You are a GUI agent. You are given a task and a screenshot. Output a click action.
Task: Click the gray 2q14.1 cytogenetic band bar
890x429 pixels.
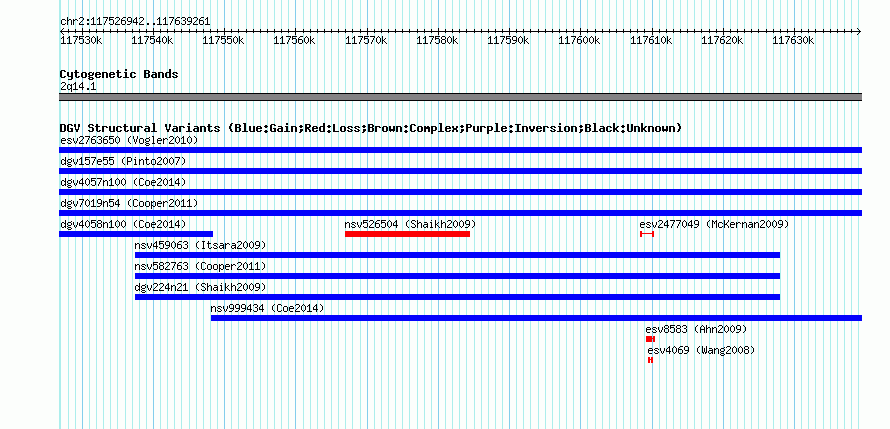[x=460, y=97]
